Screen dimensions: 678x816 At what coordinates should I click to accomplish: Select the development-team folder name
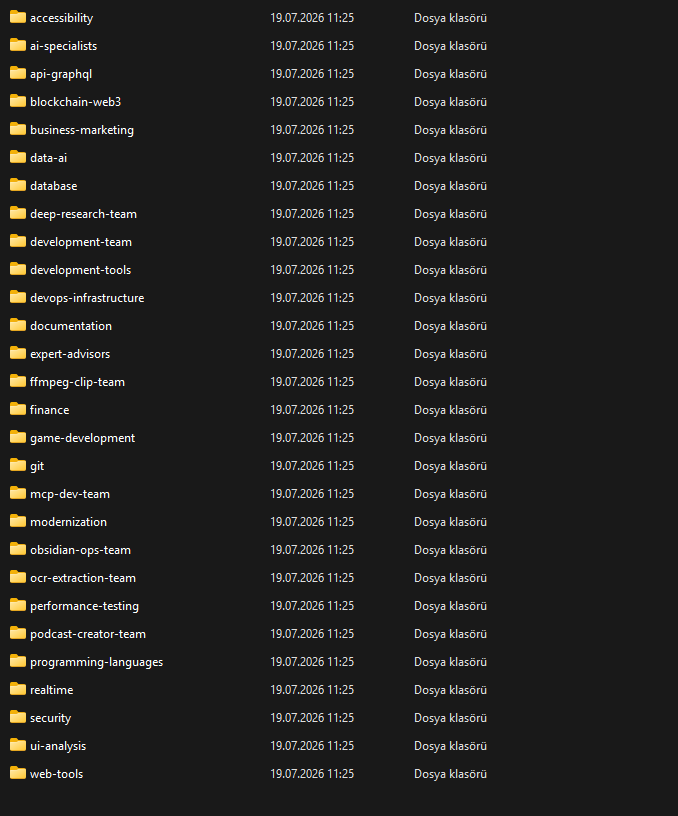pos(81,242)
